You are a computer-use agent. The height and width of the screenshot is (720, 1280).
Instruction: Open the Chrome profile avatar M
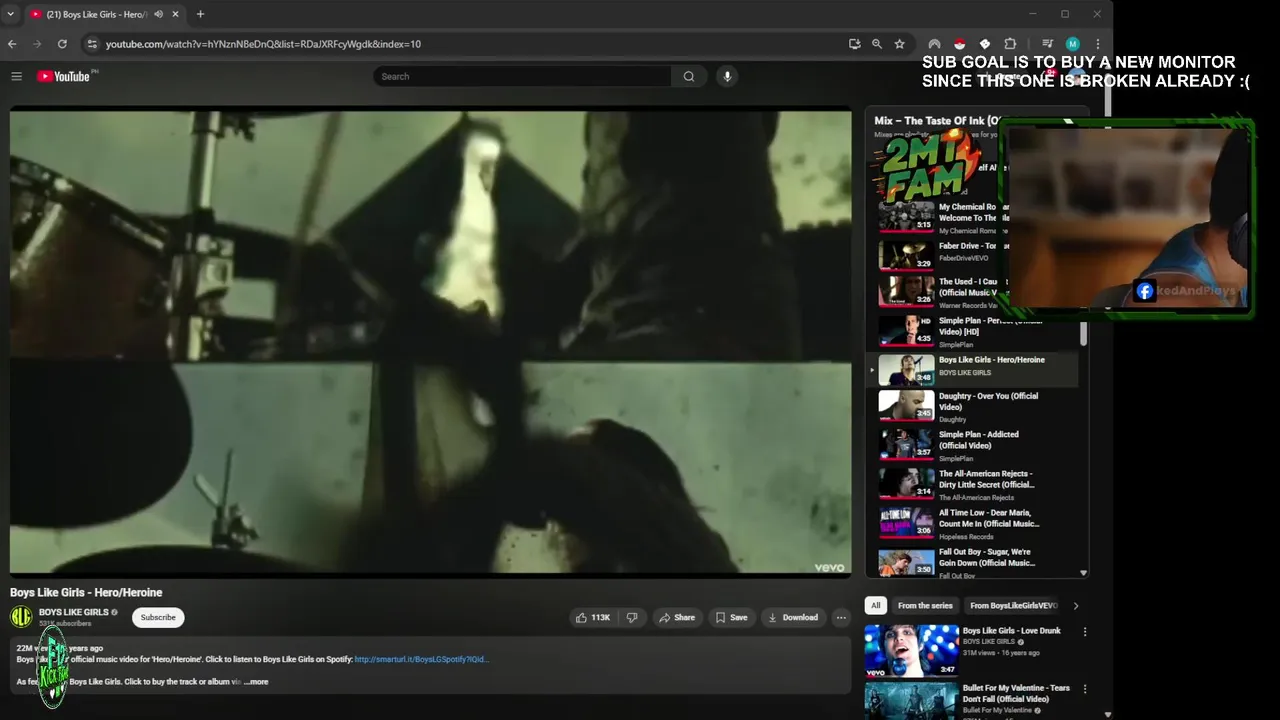pyautogui.click(x=1072, y=44)
